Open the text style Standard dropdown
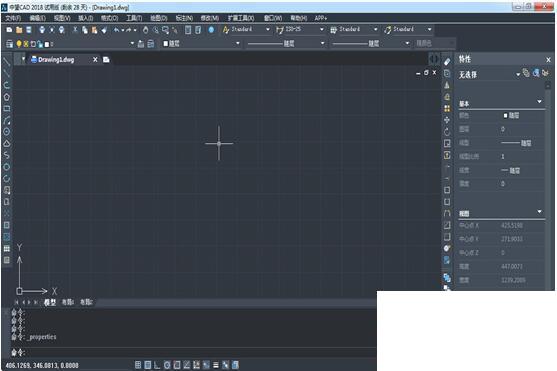The height and width of the screenshot is (371, 557). click(268, 29)
